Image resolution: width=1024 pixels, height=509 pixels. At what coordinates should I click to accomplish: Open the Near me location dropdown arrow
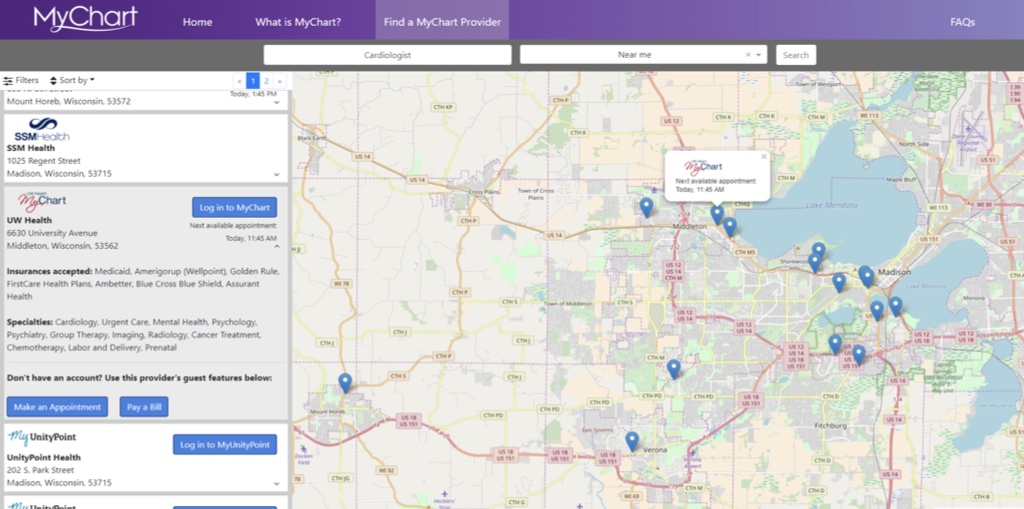pos(759,55)
